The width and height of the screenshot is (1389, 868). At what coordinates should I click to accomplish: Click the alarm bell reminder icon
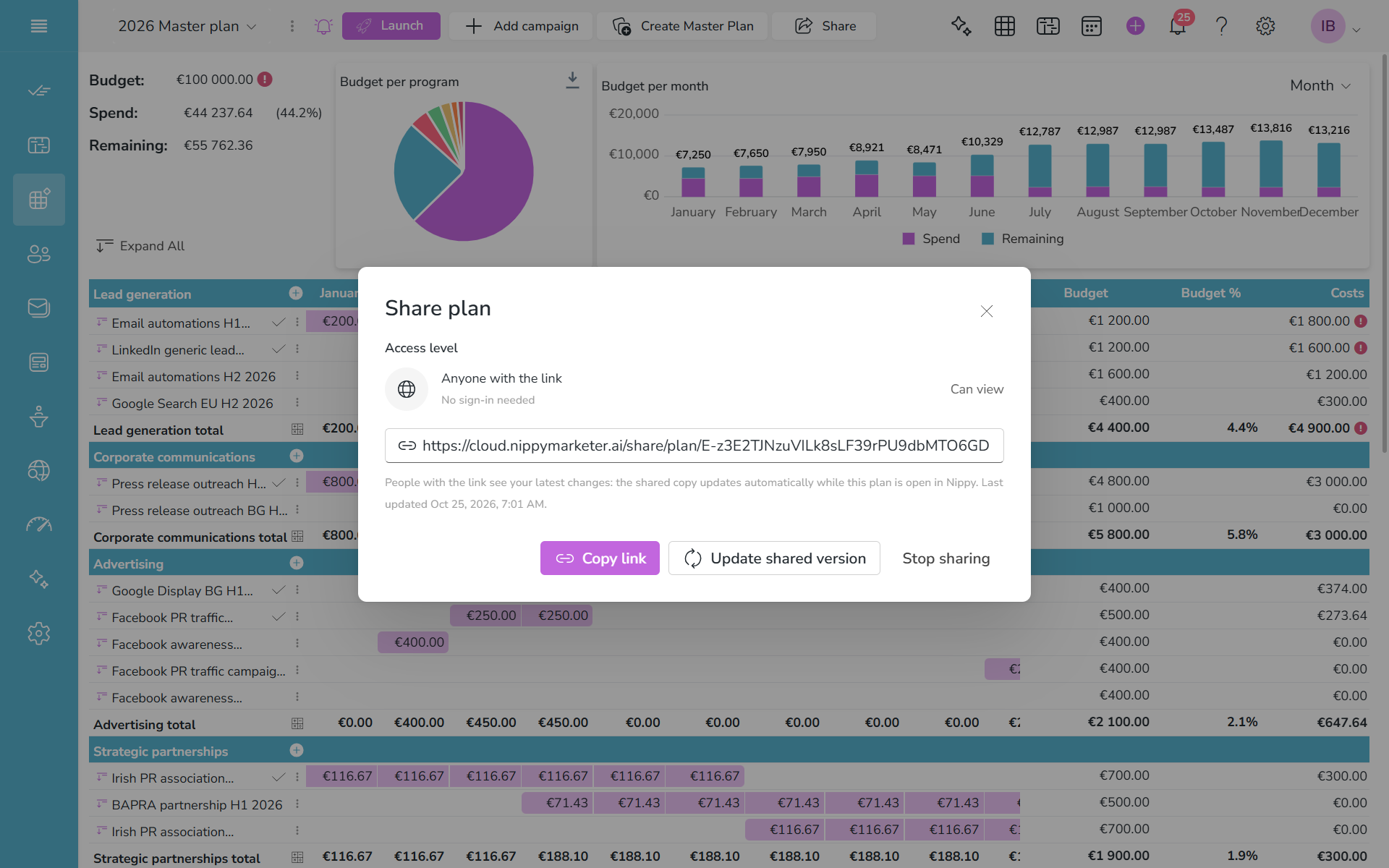[323, 27]
